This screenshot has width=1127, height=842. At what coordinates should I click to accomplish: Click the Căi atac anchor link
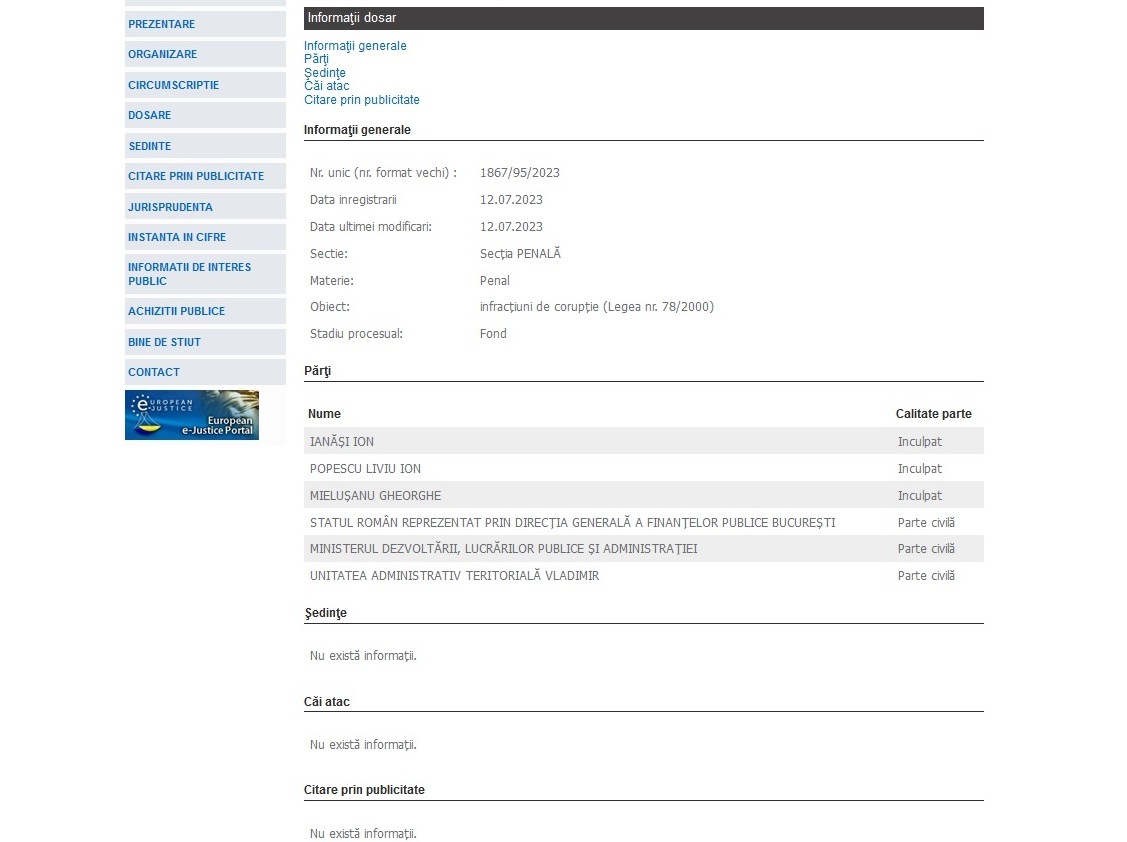pyautogui.click(x=326, y=86)
